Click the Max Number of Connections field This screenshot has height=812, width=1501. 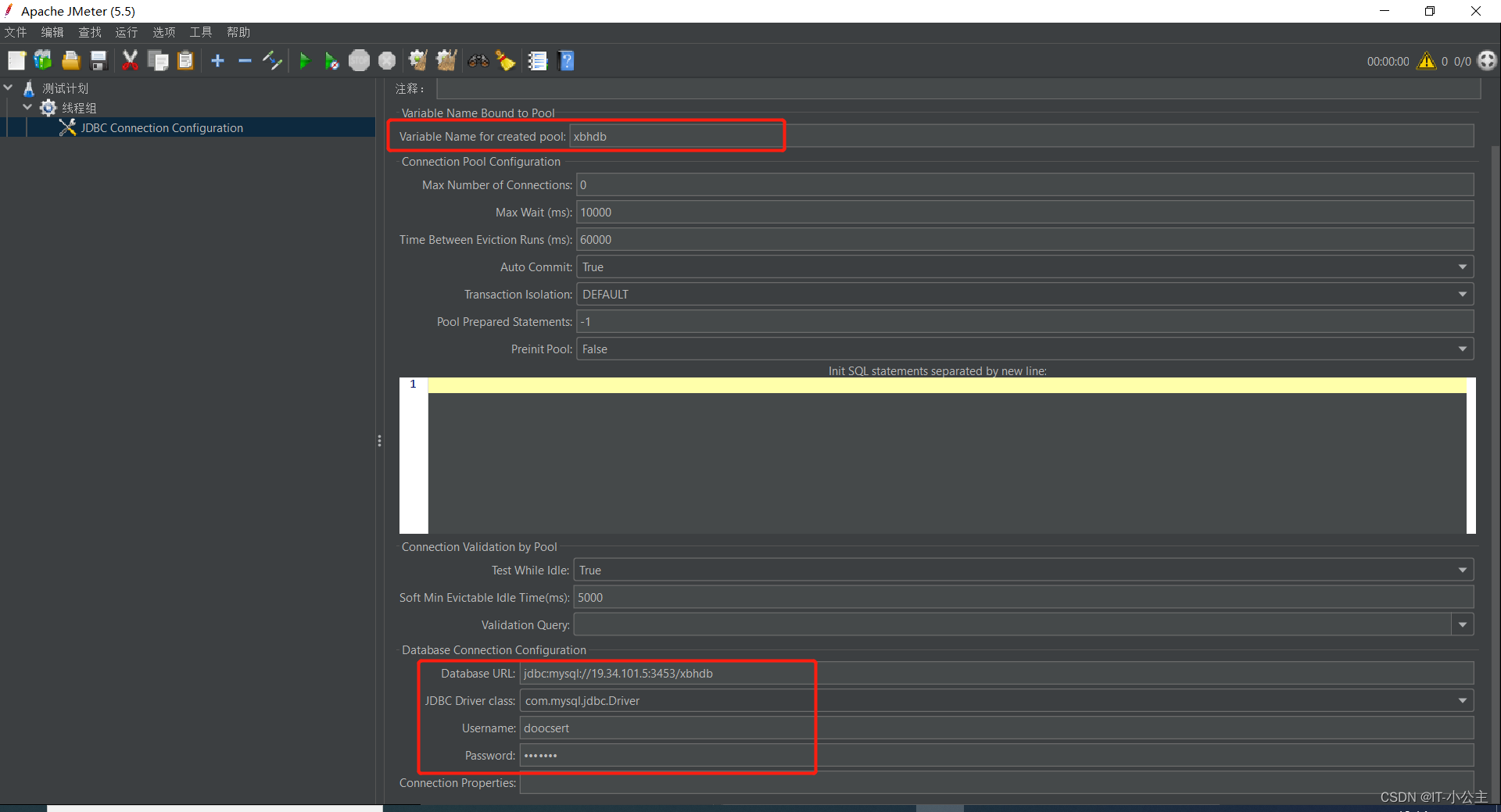pyautogui.click(x=1025, y=184)
